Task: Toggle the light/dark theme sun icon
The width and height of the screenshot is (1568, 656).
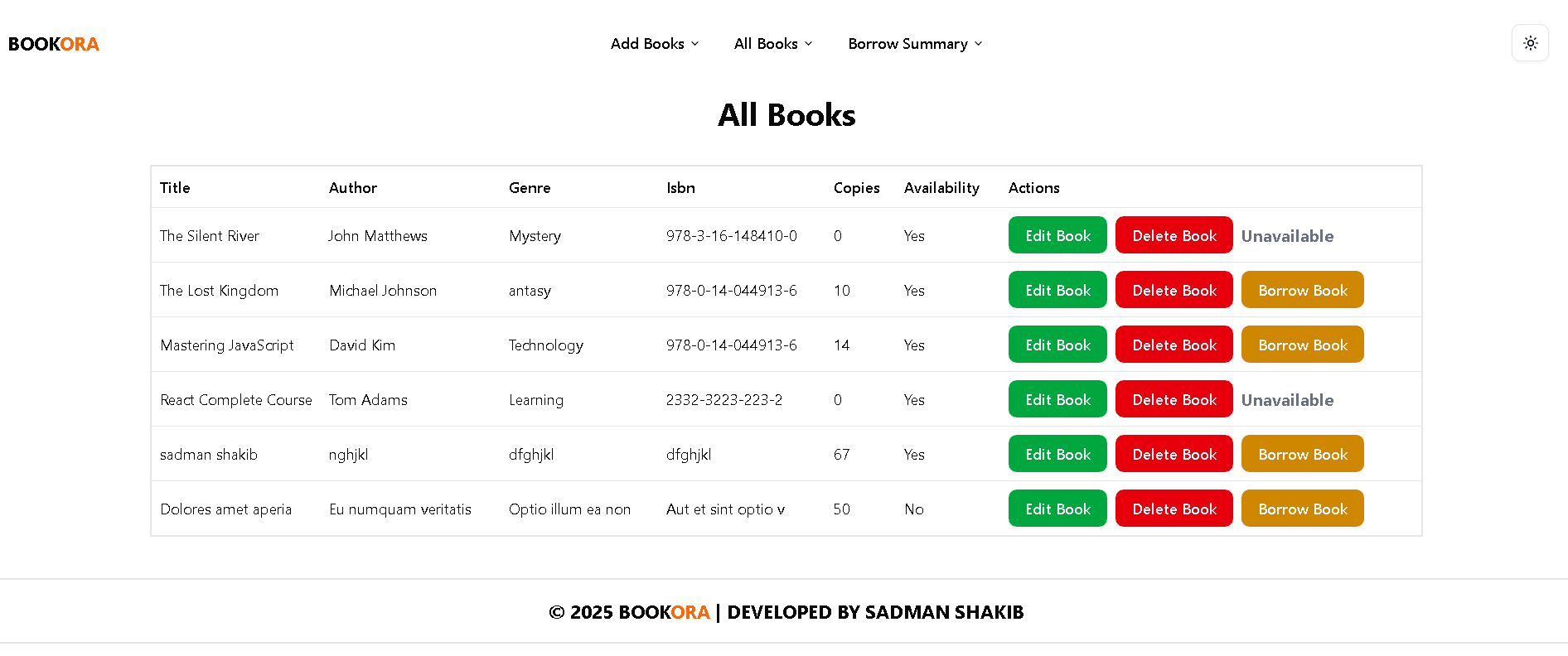Action: [1530, 43]
